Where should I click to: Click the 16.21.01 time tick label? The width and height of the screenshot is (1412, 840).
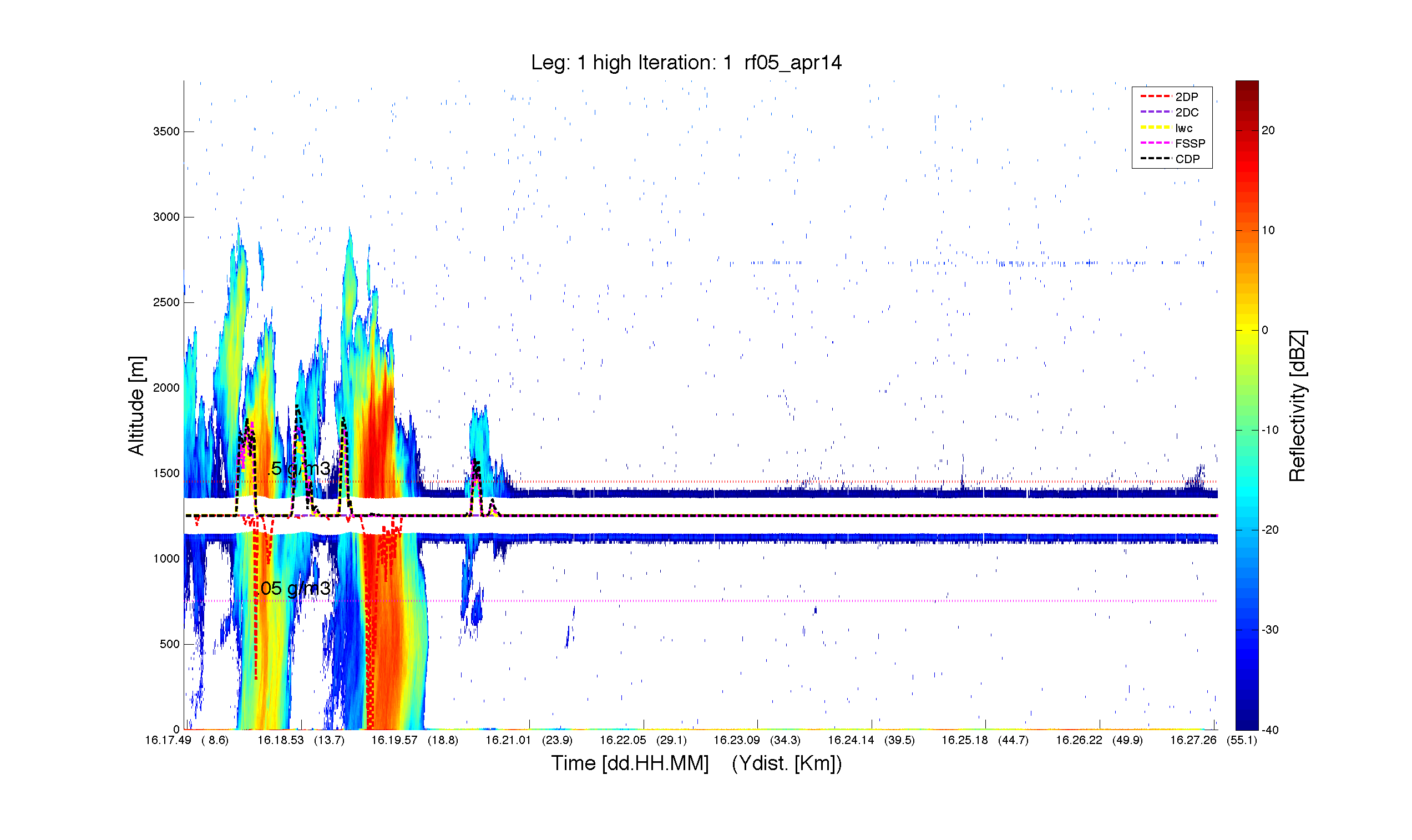pos(508,740)
